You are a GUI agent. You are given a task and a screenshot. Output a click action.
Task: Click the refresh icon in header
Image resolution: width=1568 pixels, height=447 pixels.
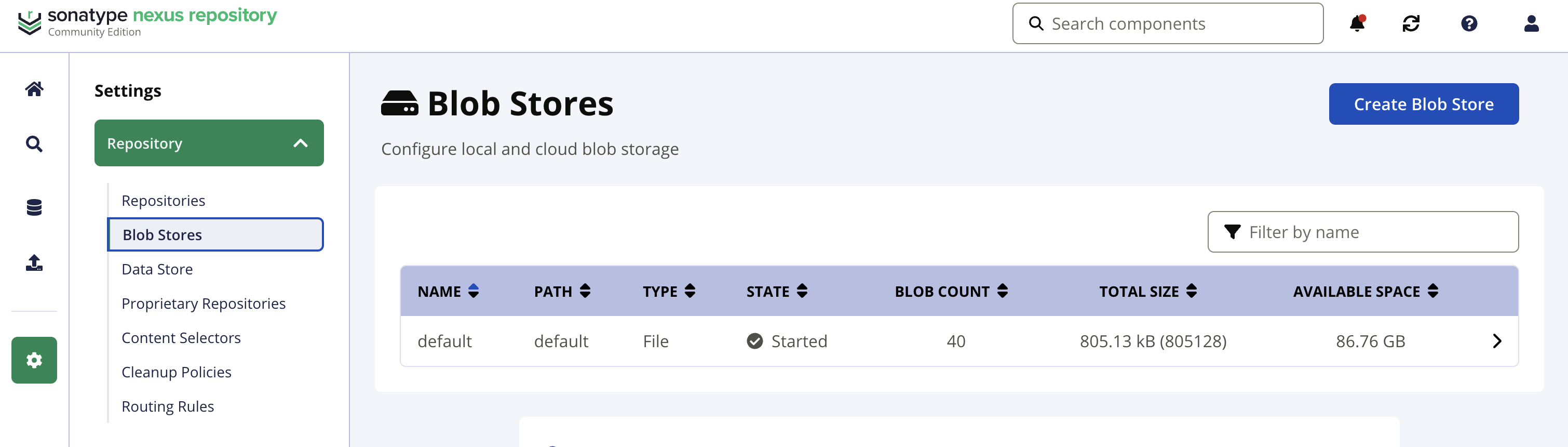(x=1411, y=24)
